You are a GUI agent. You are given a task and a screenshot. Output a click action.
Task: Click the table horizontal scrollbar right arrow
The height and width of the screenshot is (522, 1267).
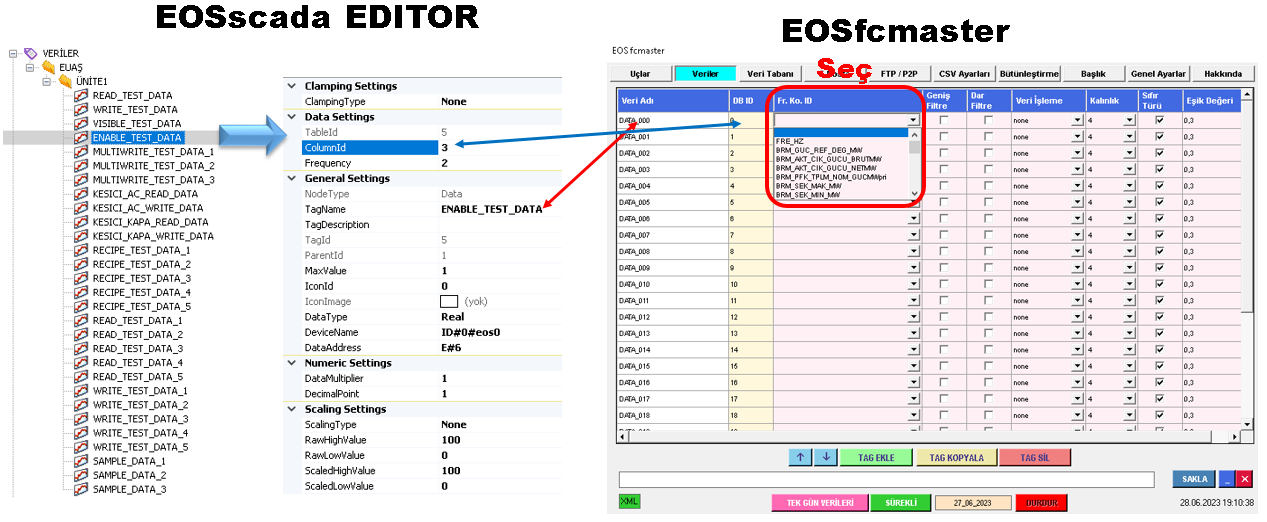(x=1233, y=437)
